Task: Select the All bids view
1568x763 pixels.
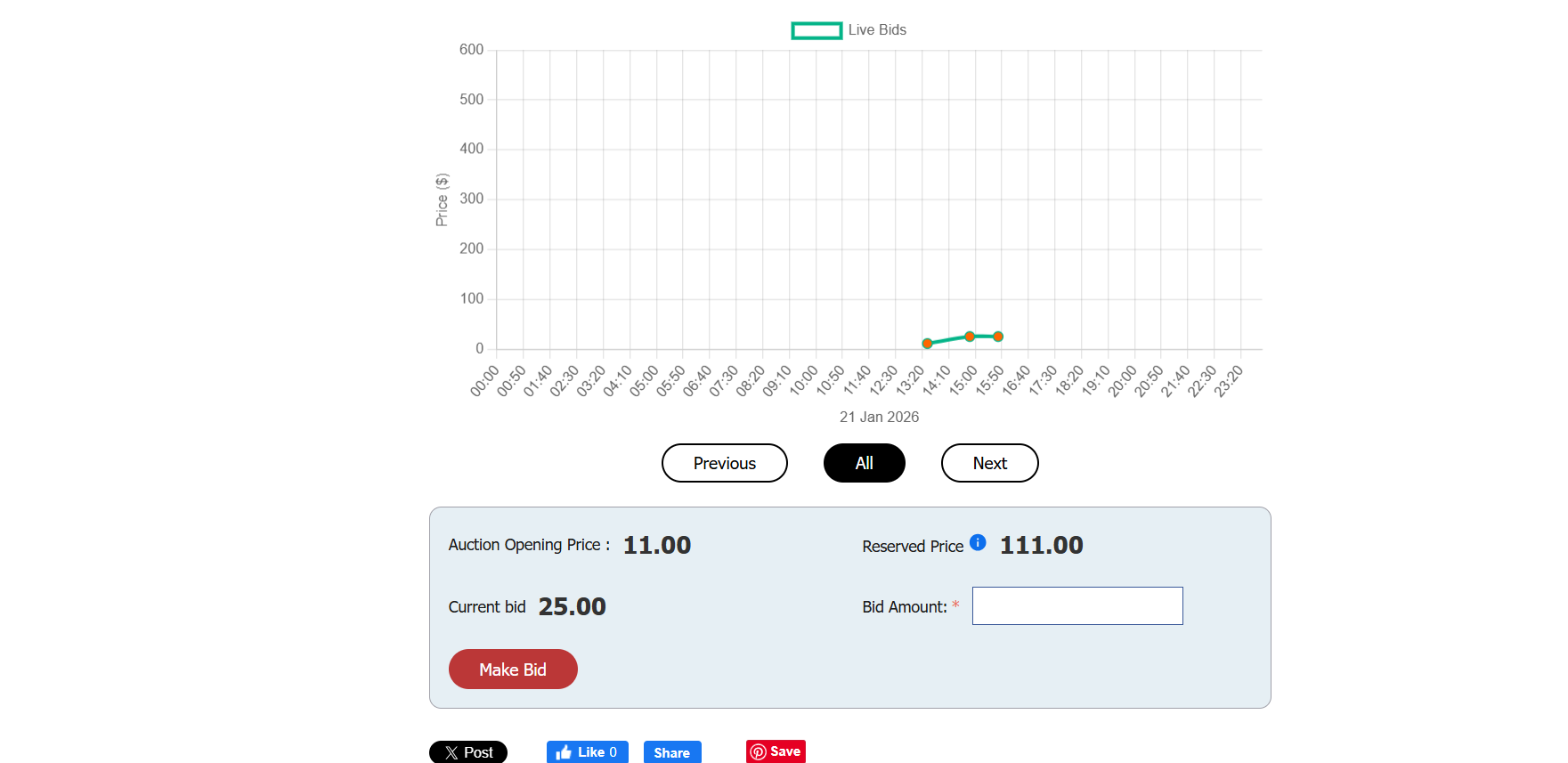Action: coord(864,463)
